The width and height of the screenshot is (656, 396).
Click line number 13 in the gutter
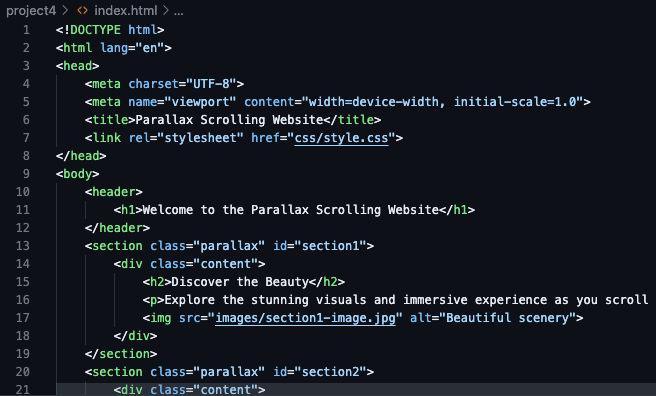[x=23, y=246]
